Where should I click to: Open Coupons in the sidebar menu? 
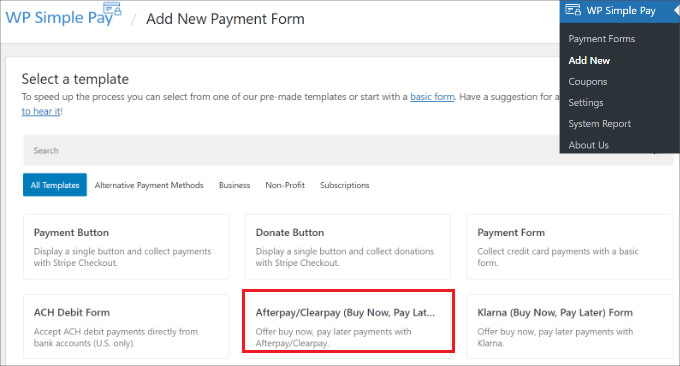588,82
